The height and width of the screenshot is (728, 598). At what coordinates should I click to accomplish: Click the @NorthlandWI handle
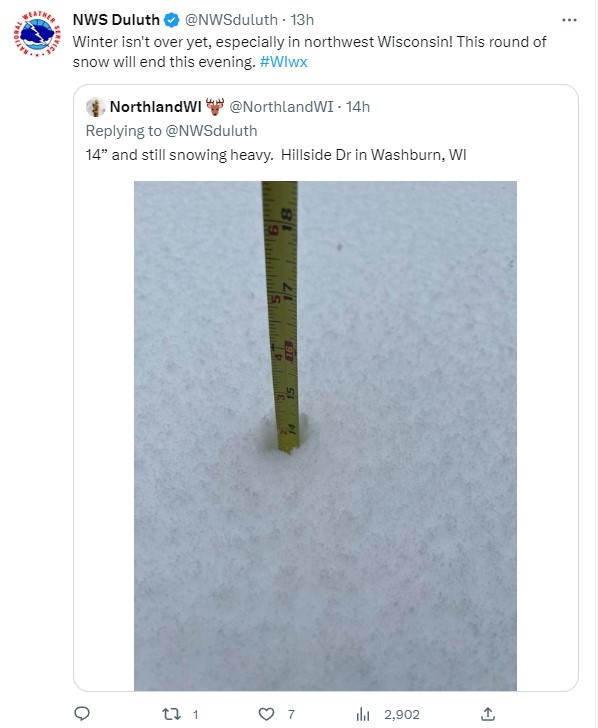click(281, 107)
